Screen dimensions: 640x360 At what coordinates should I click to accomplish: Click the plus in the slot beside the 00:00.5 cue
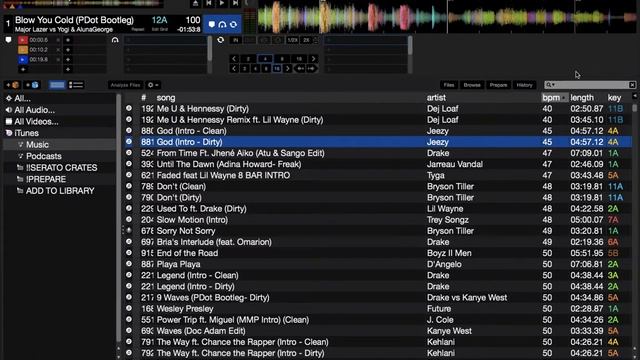pyautogui.click(x=68, y=40)
